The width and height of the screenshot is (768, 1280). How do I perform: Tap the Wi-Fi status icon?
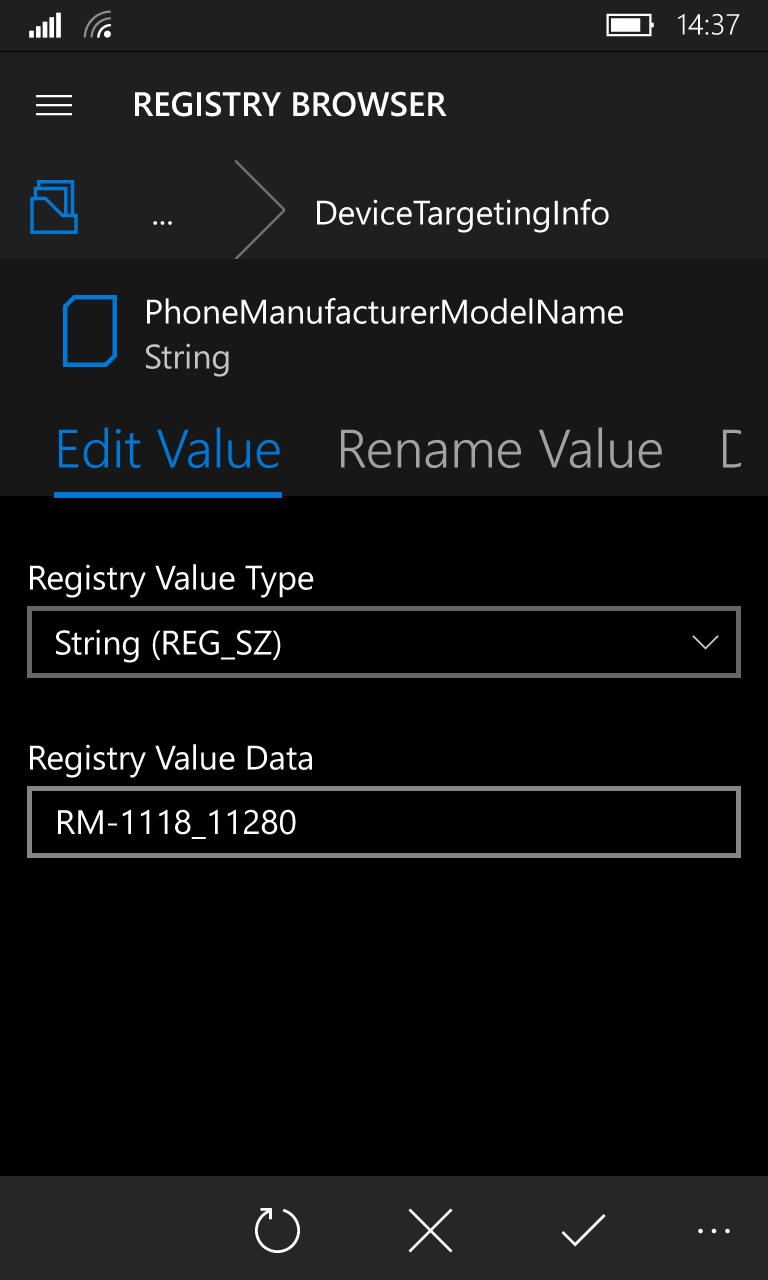click(x=98, y=25)
